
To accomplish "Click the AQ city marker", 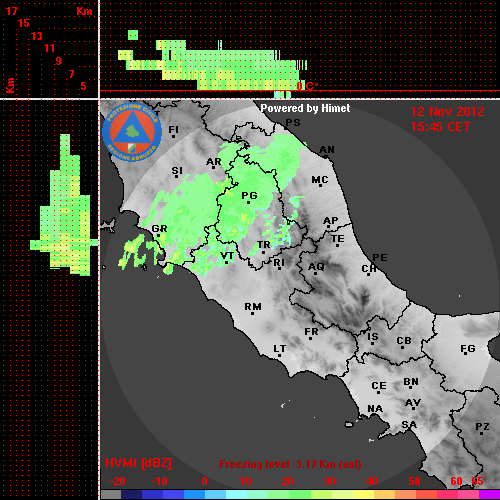I will pos(315,273).
